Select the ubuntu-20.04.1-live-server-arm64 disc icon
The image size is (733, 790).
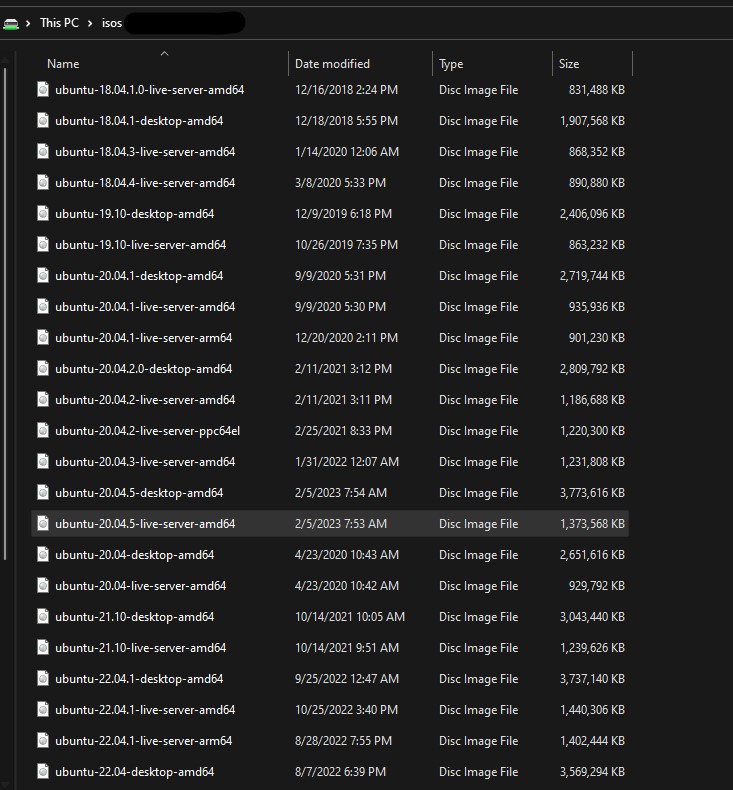point(43,338)
